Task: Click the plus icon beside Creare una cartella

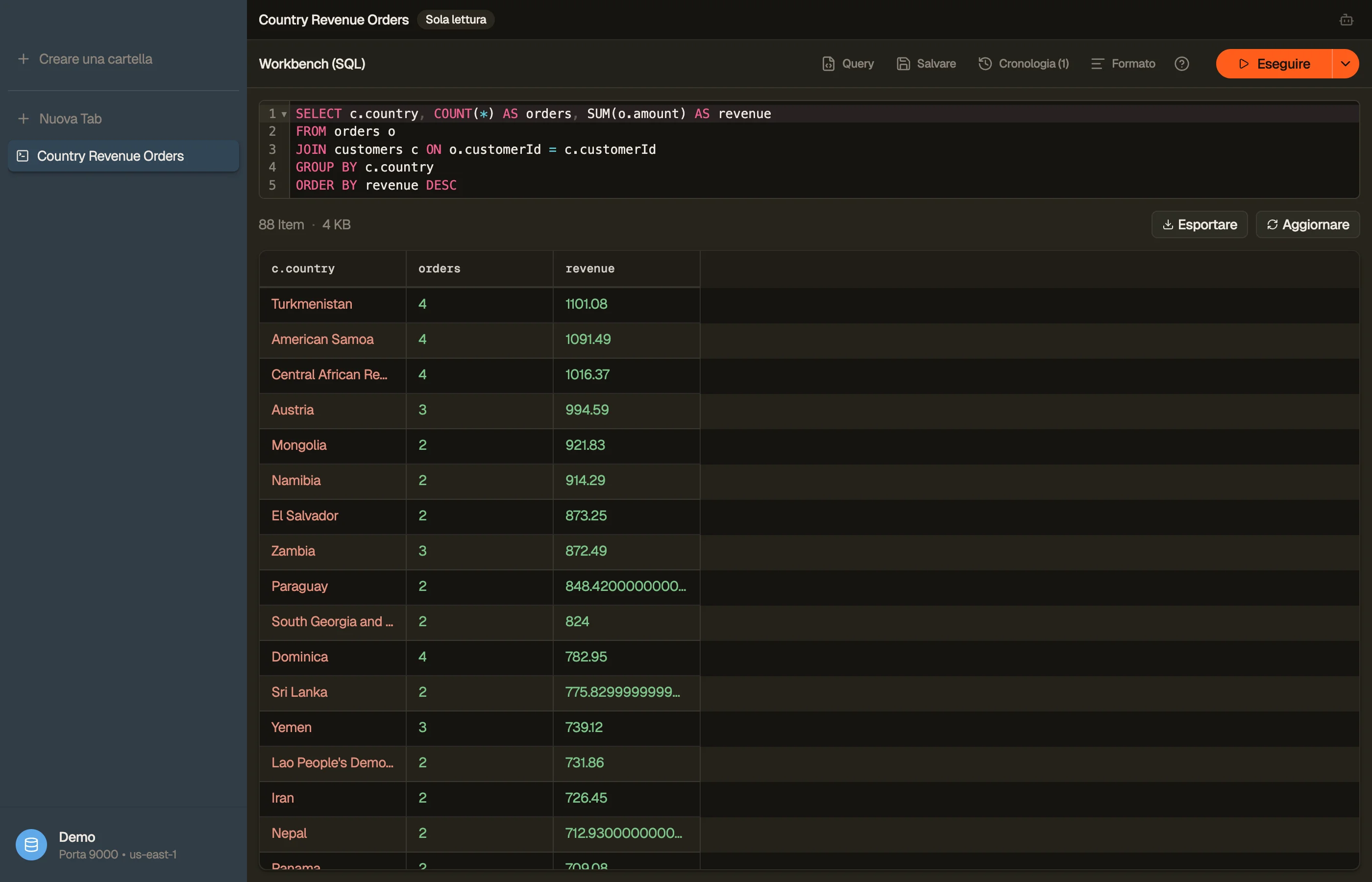Action: click(24, 59)
